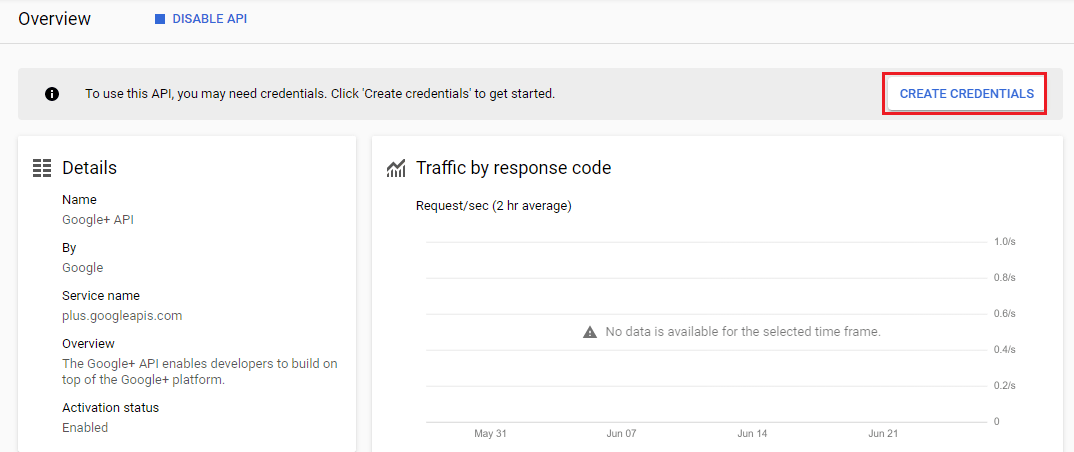Click the Google+ API name value
This screenshot has height=452, width=1074.
[97, 220]
